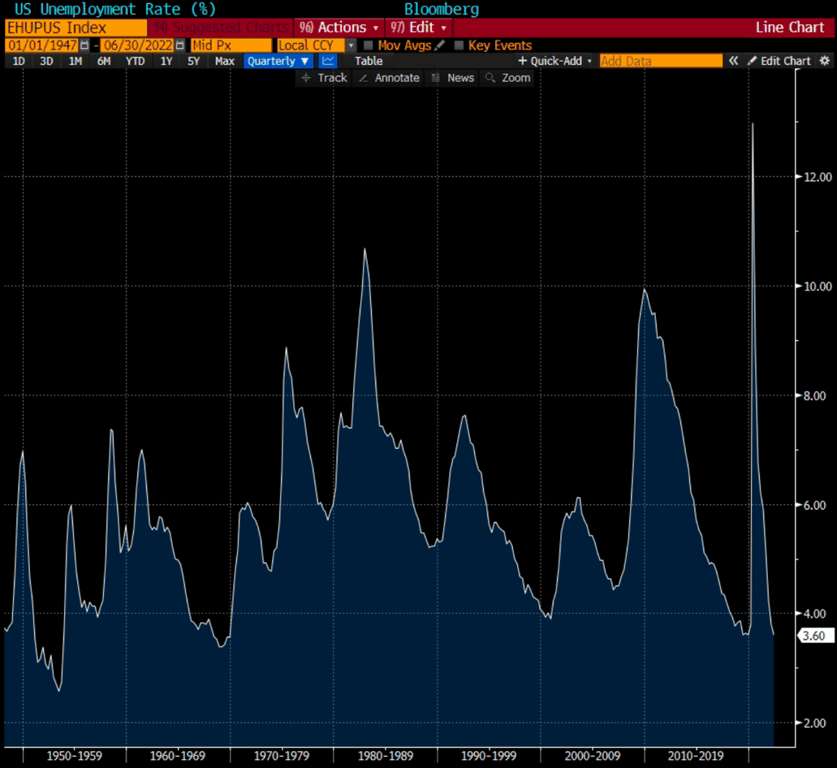Image resolution: width=837 pixels, height=768 pixels.
Task: Select the 3D time range
Action: tap(46, 61)
